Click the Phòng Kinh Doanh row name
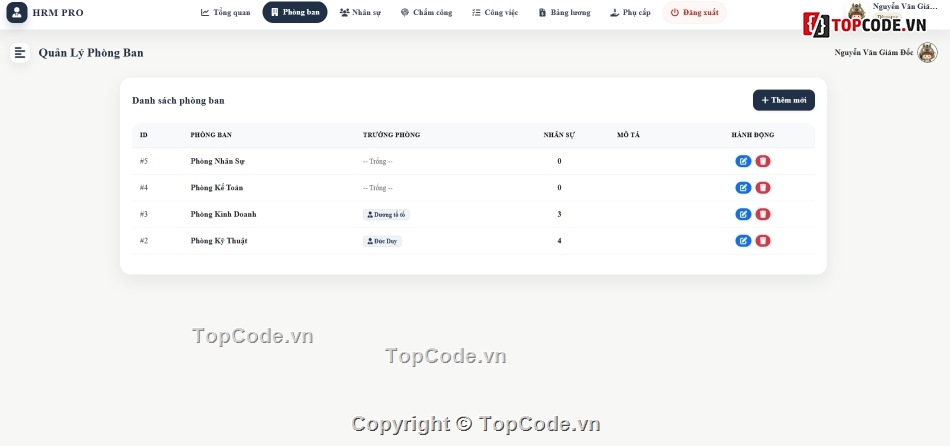Viewport: 950px width, 446px height. 224,215
